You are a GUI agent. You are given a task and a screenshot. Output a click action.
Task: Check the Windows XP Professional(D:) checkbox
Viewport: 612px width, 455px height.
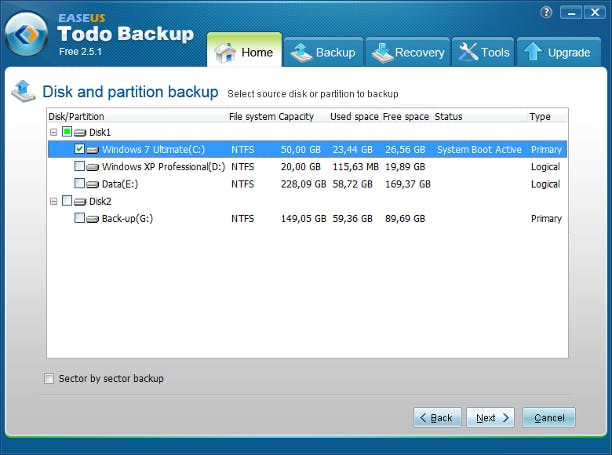coord(79,166)
